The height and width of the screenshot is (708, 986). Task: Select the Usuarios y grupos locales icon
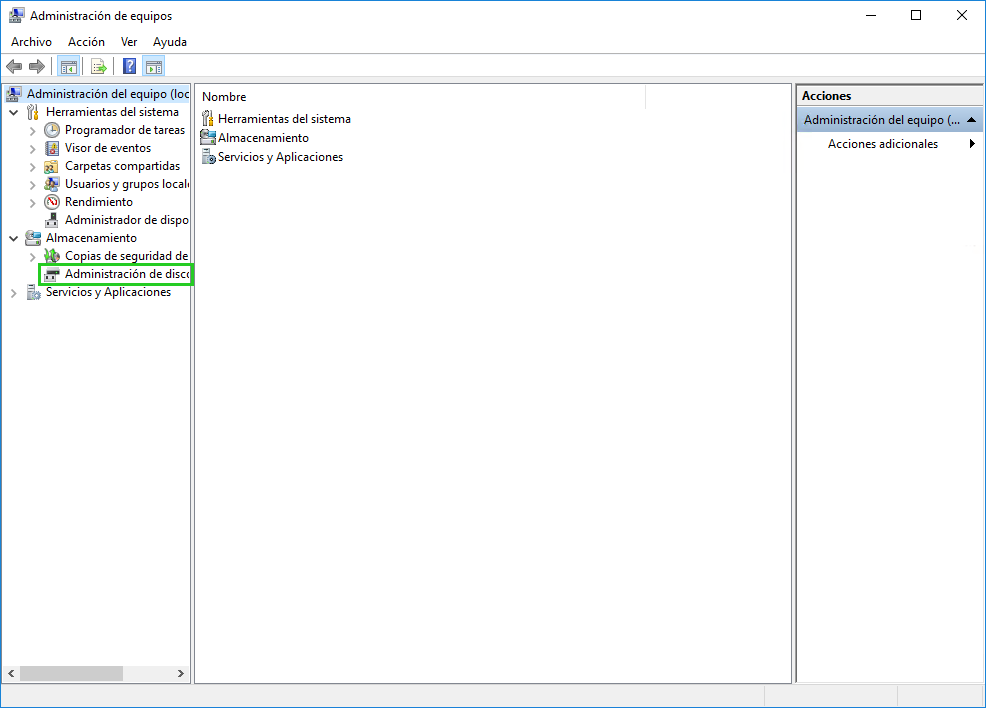pyautogui.click(x=52, y=184)
